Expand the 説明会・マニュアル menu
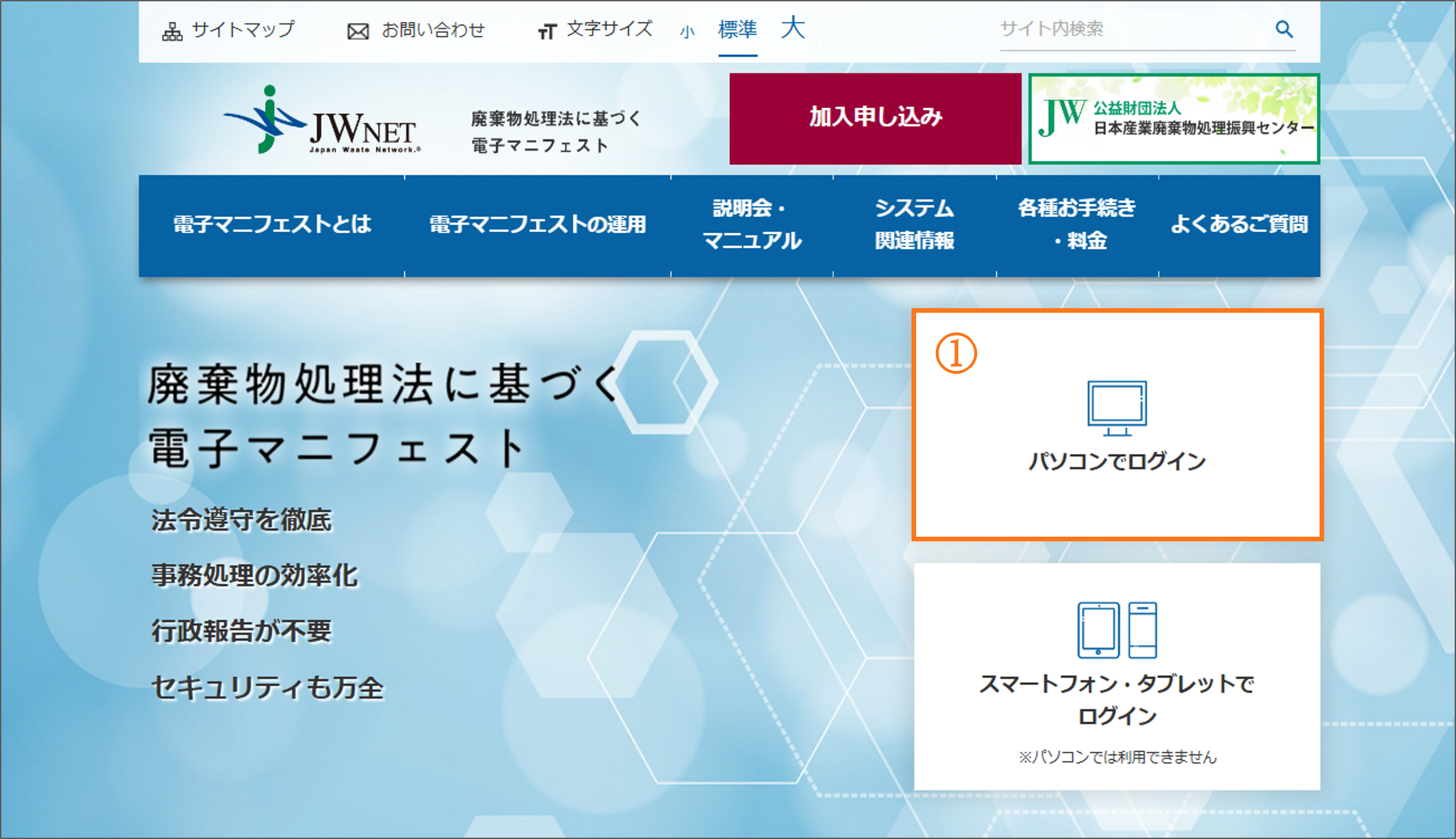 pos(752,225)
